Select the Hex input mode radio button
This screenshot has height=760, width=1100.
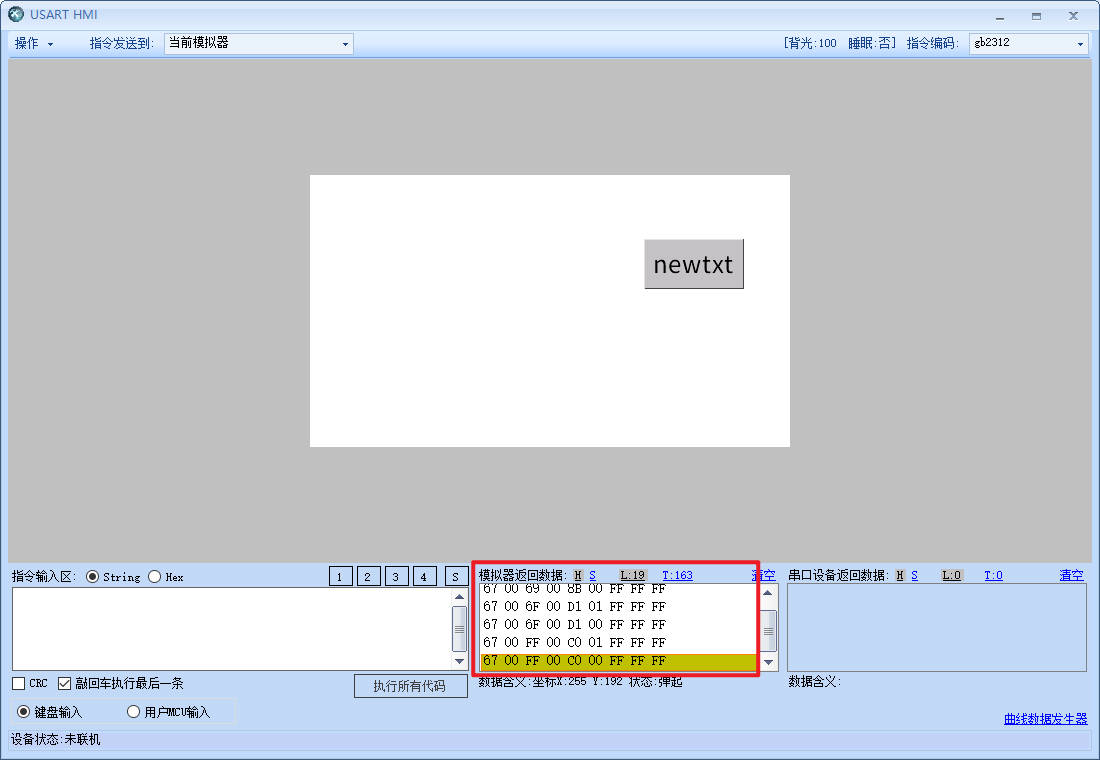155,577
